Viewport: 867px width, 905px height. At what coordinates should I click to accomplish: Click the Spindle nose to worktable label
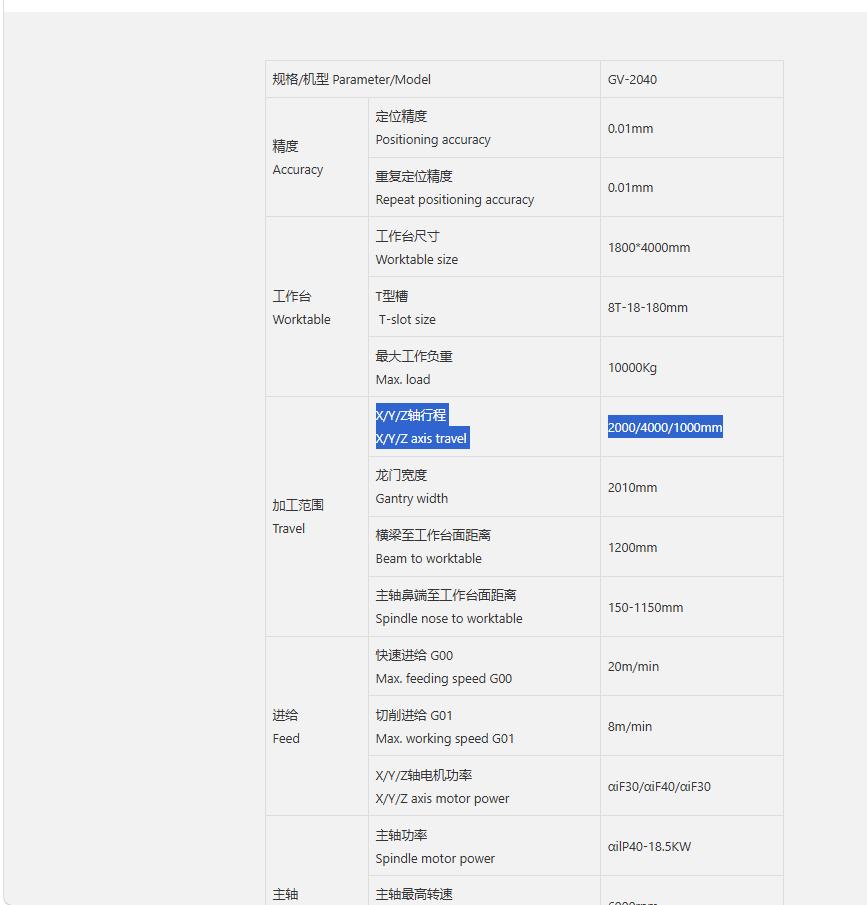pyautogui.click(x=449, y=619)
